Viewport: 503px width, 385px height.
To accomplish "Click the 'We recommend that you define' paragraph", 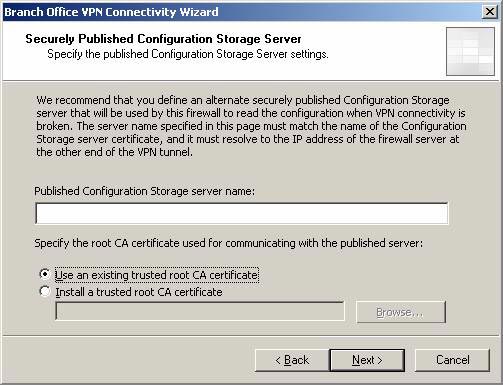I will [x=251, y=126].
